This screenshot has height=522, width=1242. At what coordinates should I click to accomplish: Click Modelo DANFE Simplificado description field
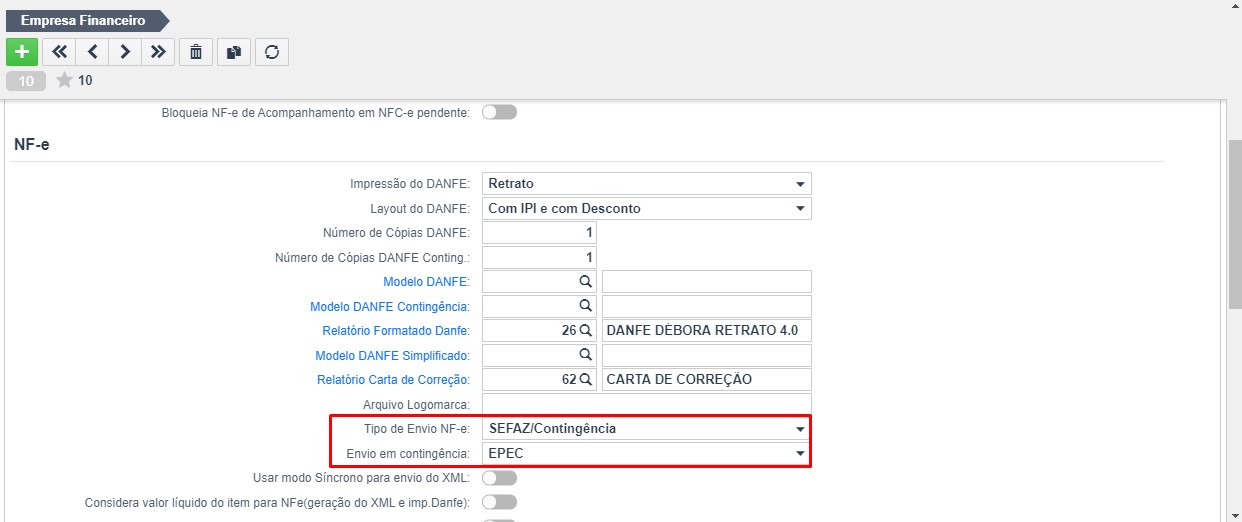tap(707, 355)
